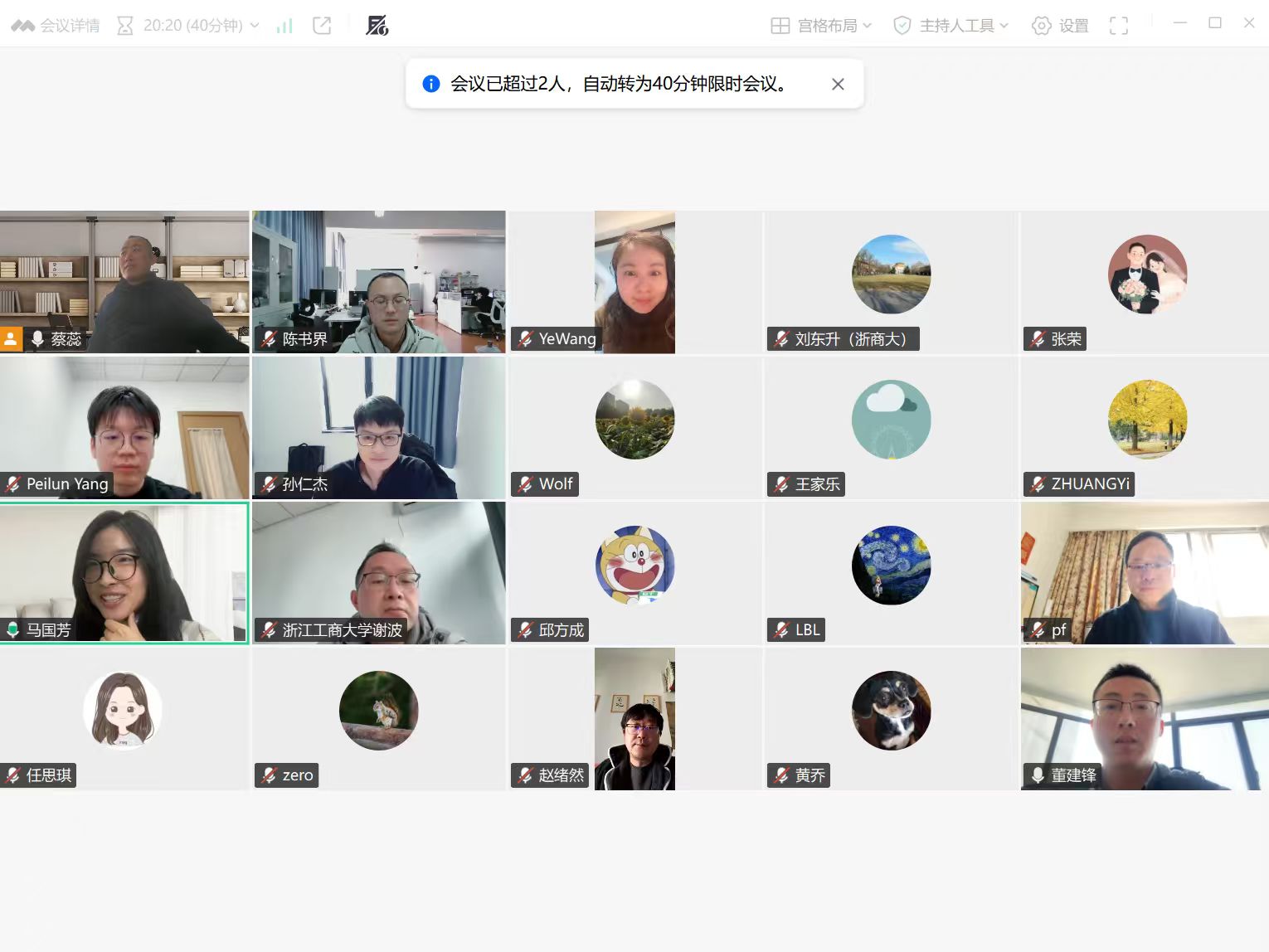Open 会议详情 meeting details
1269x952 pixels.
click(x=55, y=25)
